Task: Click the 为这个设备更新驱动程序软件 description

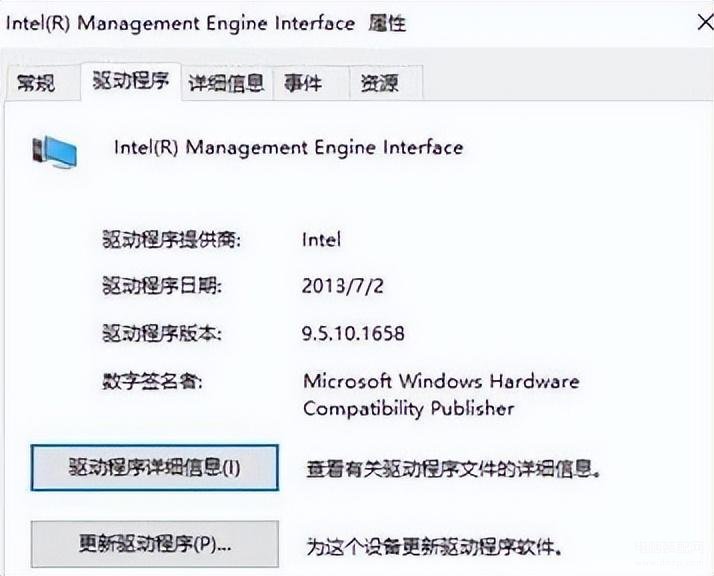Action: (x=435, y=546)
